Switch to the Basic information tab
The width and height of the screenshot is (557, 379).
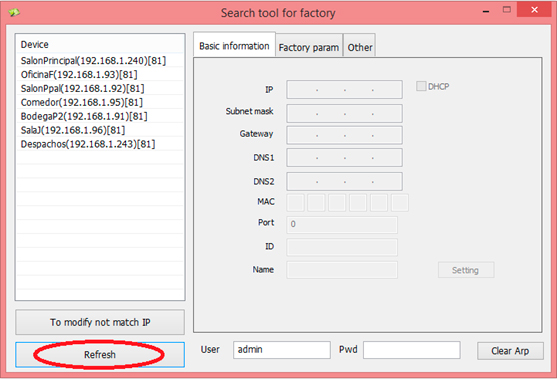point(234,45)
